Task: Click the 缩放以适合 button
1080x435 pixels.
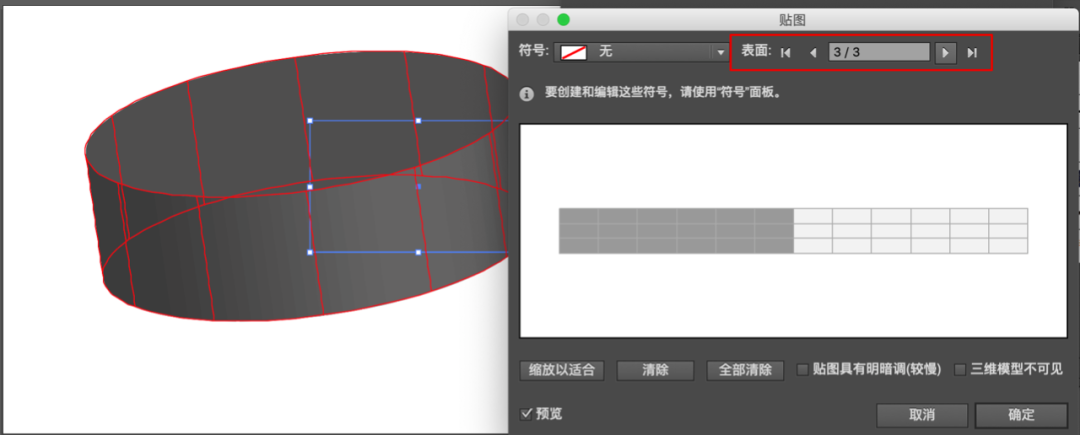Action: 561,370
